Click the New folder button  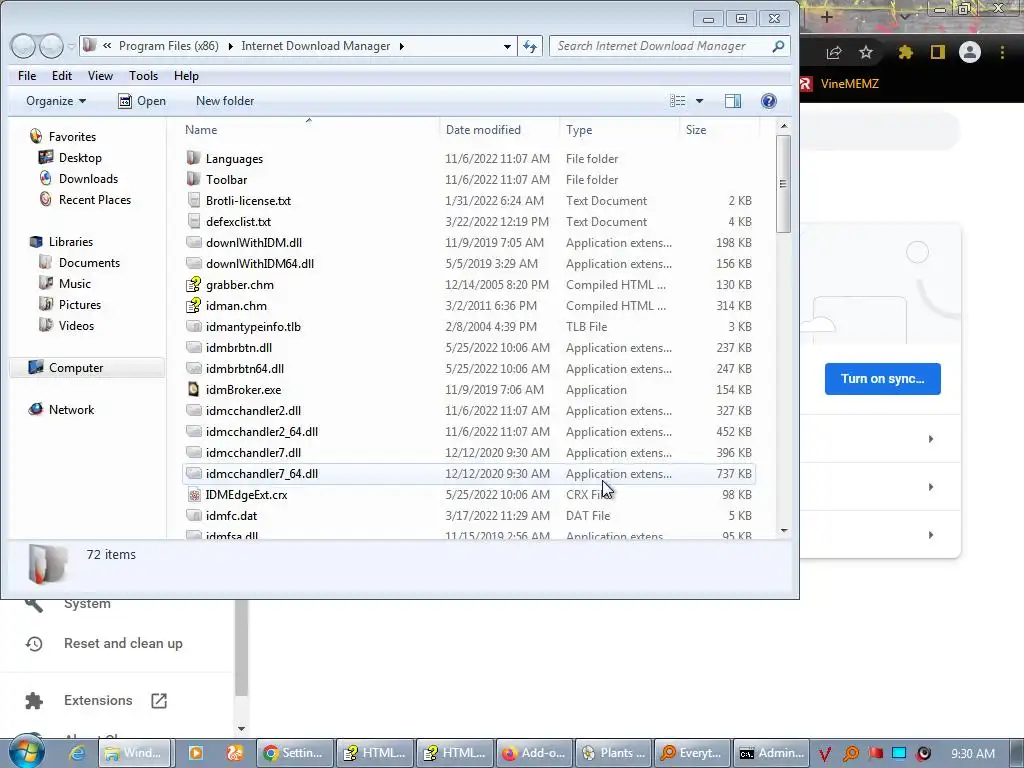[x=225, y=101]
